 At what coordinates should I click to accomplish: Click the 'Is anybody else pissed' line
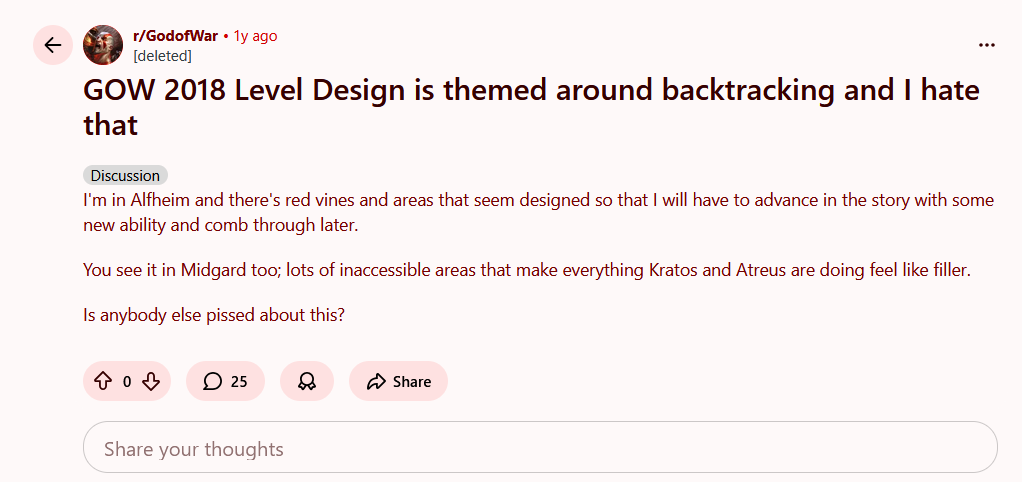214,315
